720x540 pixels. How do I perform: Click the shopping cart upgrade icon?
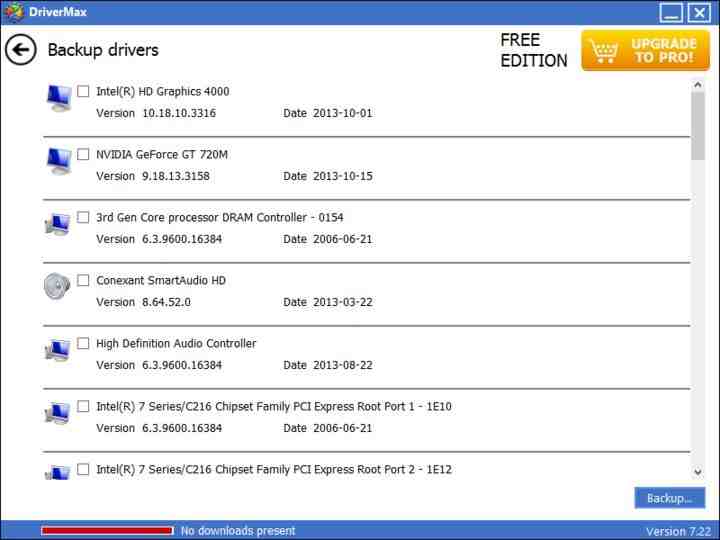coord(603,51)
